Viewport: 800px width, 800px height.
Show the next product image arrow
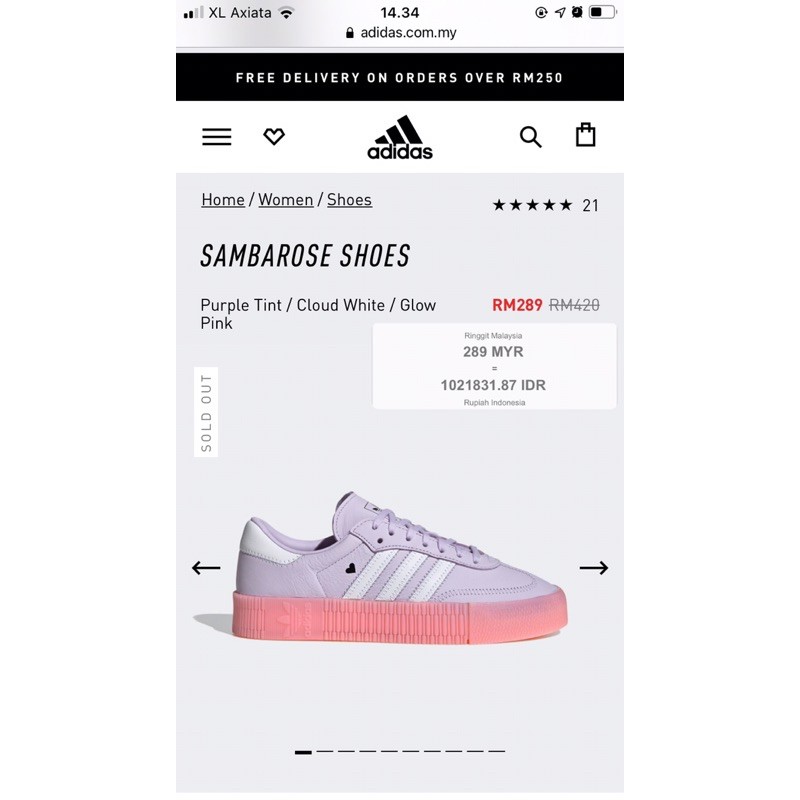(x=594, y=568)
